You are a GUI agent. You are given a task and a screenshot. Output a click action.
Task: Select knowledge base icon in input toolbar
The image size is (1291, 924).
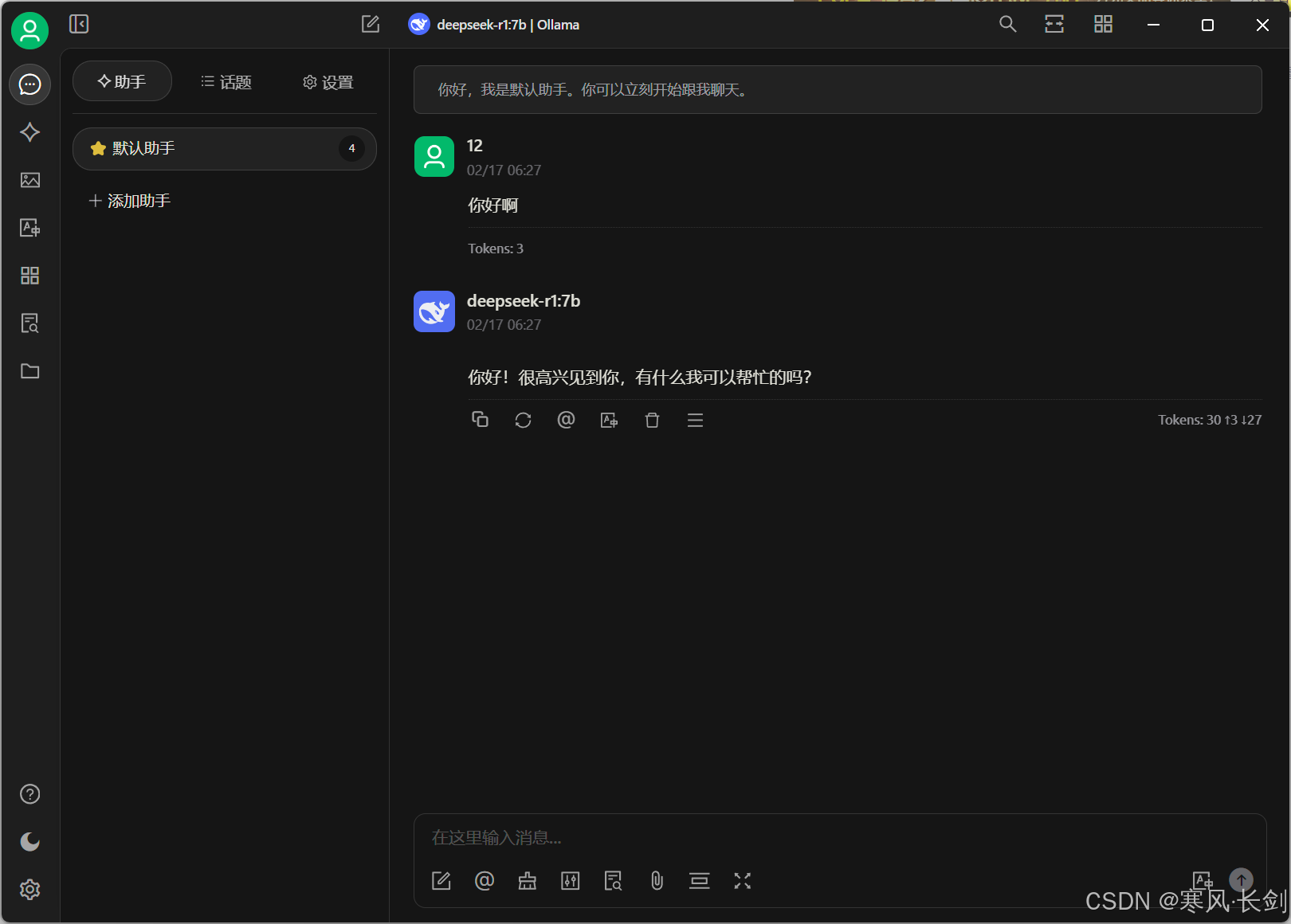[x=613, y=880]
